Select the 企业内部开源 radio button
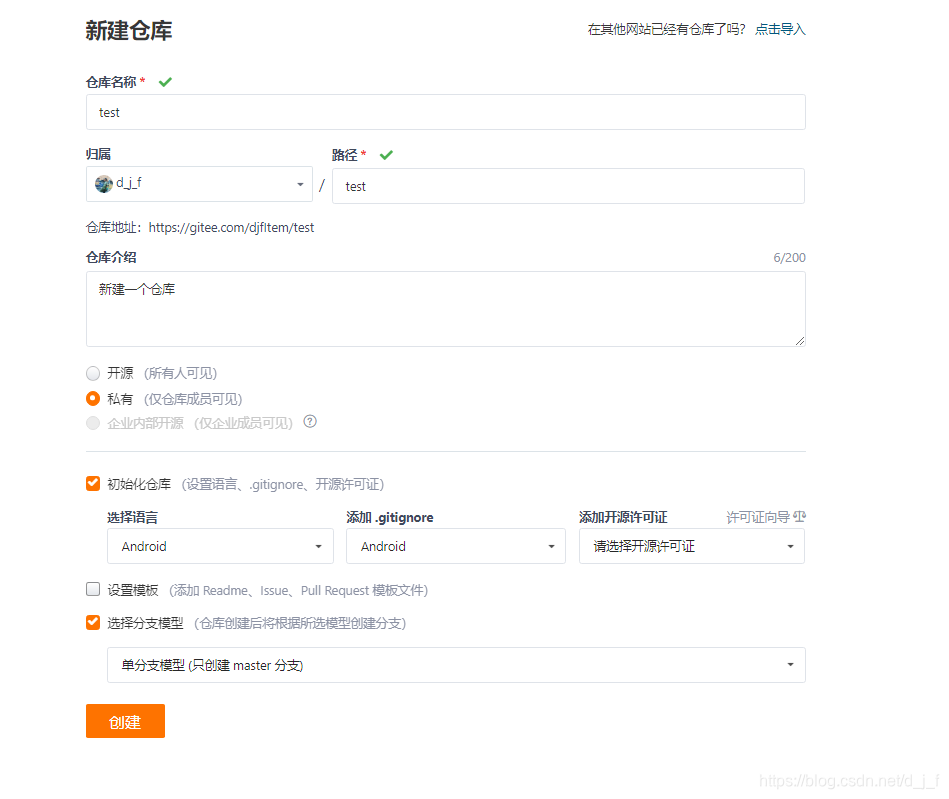The height and width of the screenshot is (799, 949). tap(93, 423)
